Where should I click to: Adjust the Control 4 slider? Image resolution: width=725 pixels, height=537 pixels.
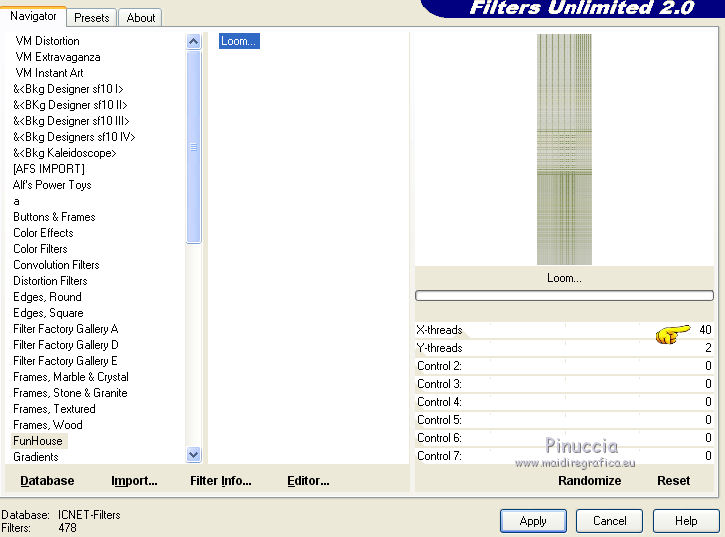[x=564, y=402]
